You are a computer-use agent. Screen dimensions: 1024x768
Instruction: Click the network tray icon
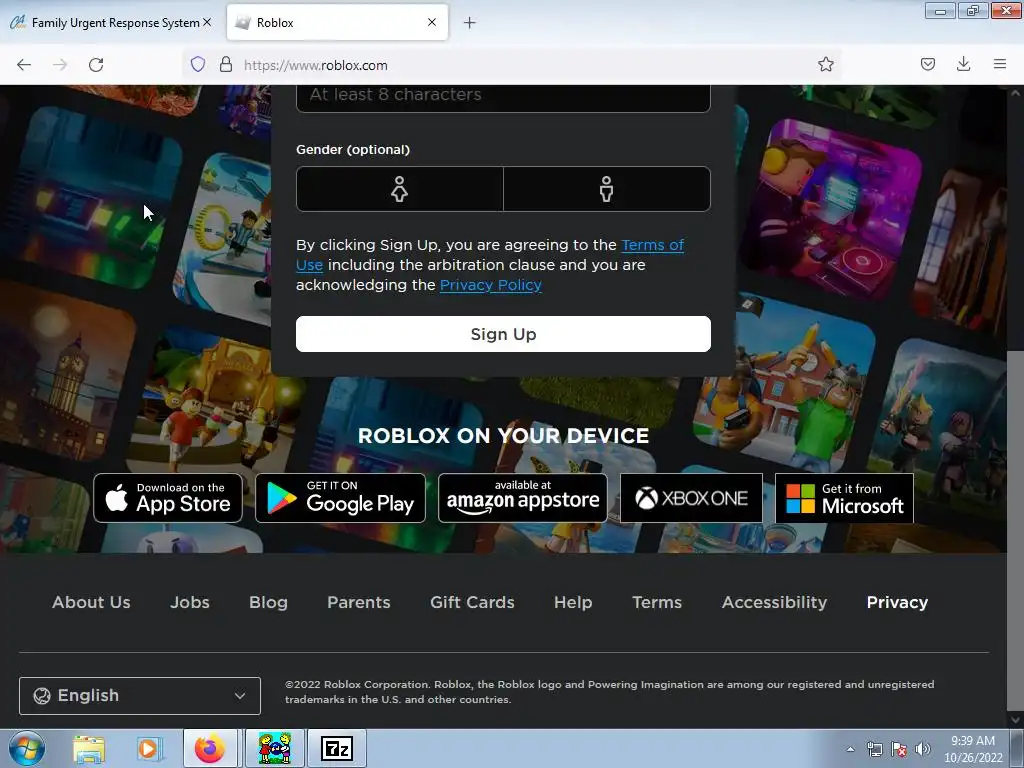tap(874, 749)
